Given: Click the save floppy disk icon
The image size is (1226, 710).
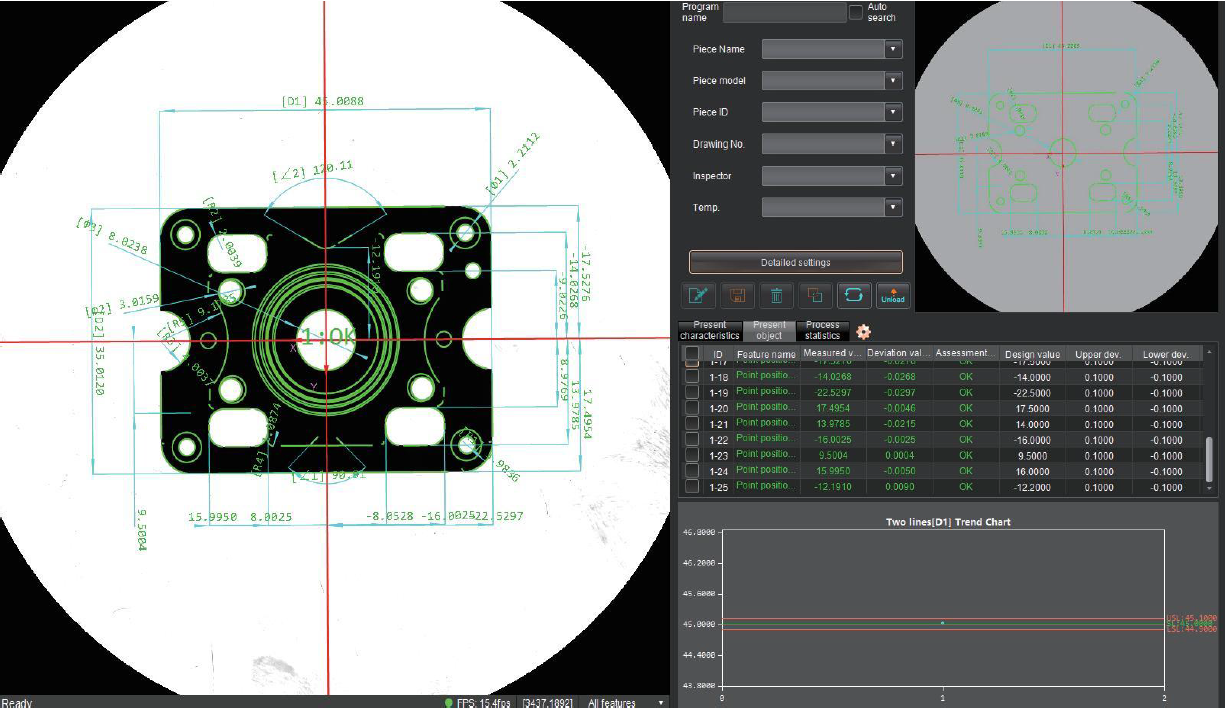Looking at the screenshot, I should coord(738,295).
